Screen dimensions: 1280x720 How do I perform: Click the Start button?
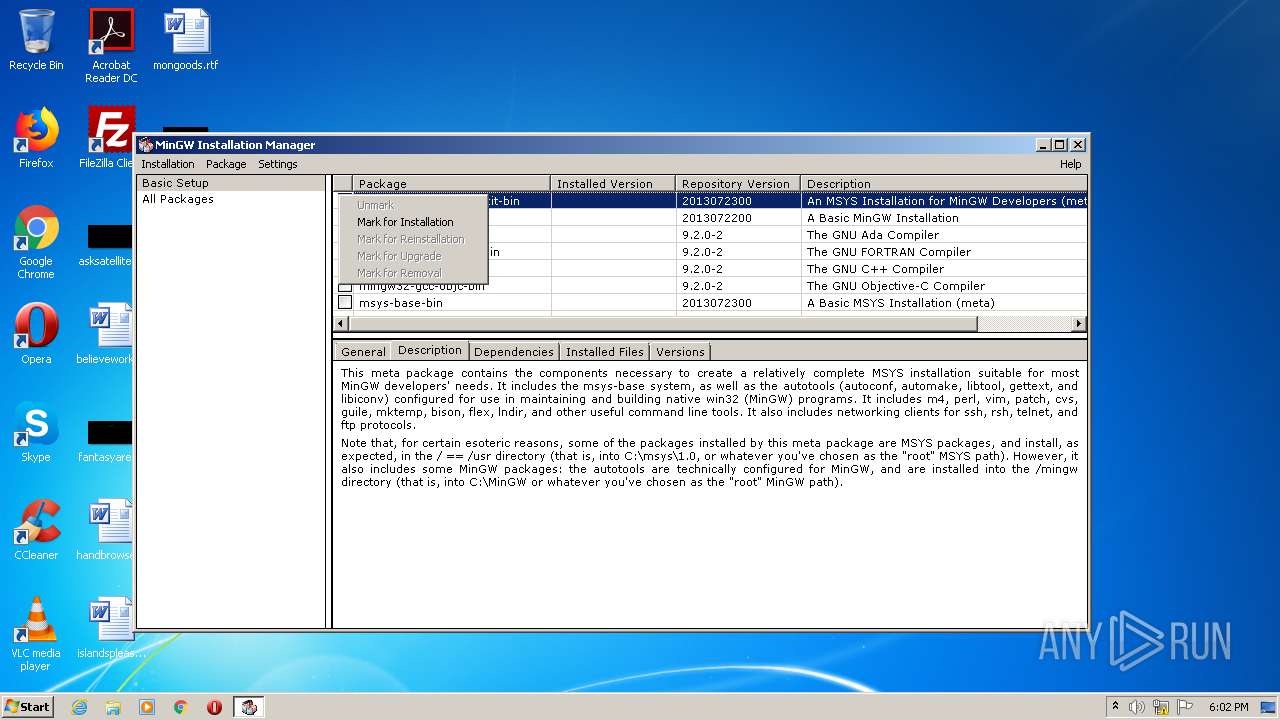coord(28,706)
